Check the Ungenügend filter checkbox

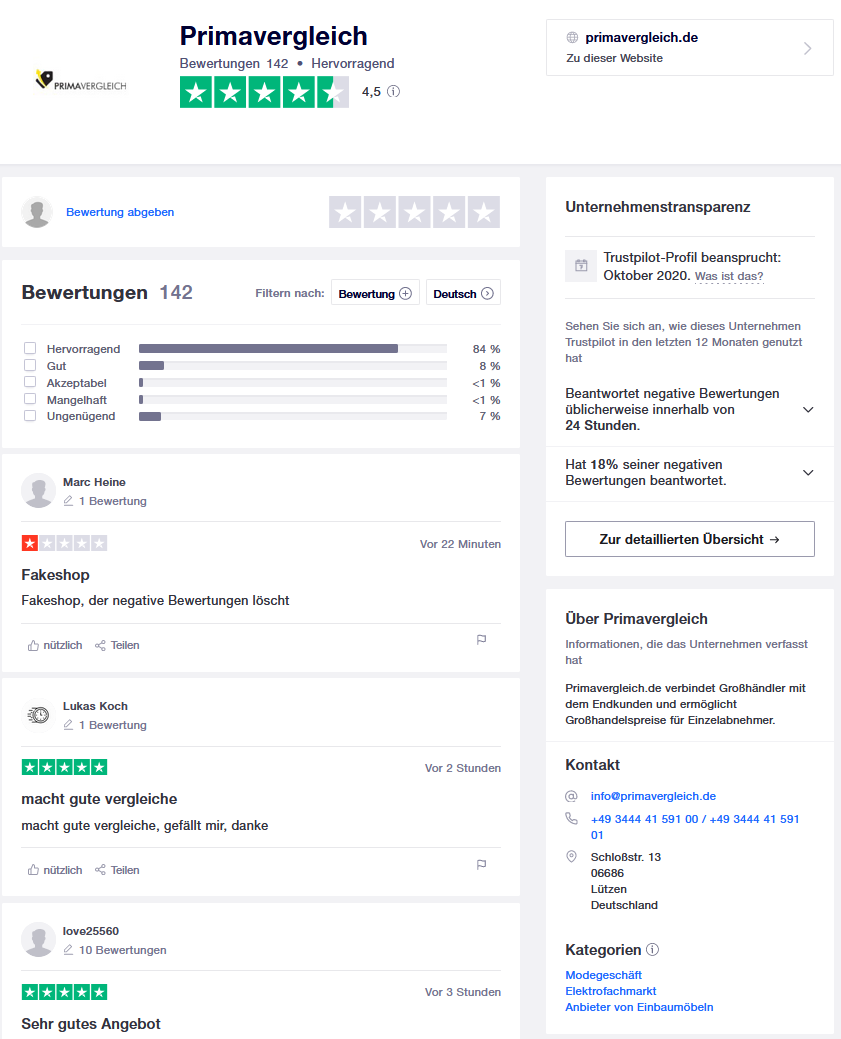[30, 415]
